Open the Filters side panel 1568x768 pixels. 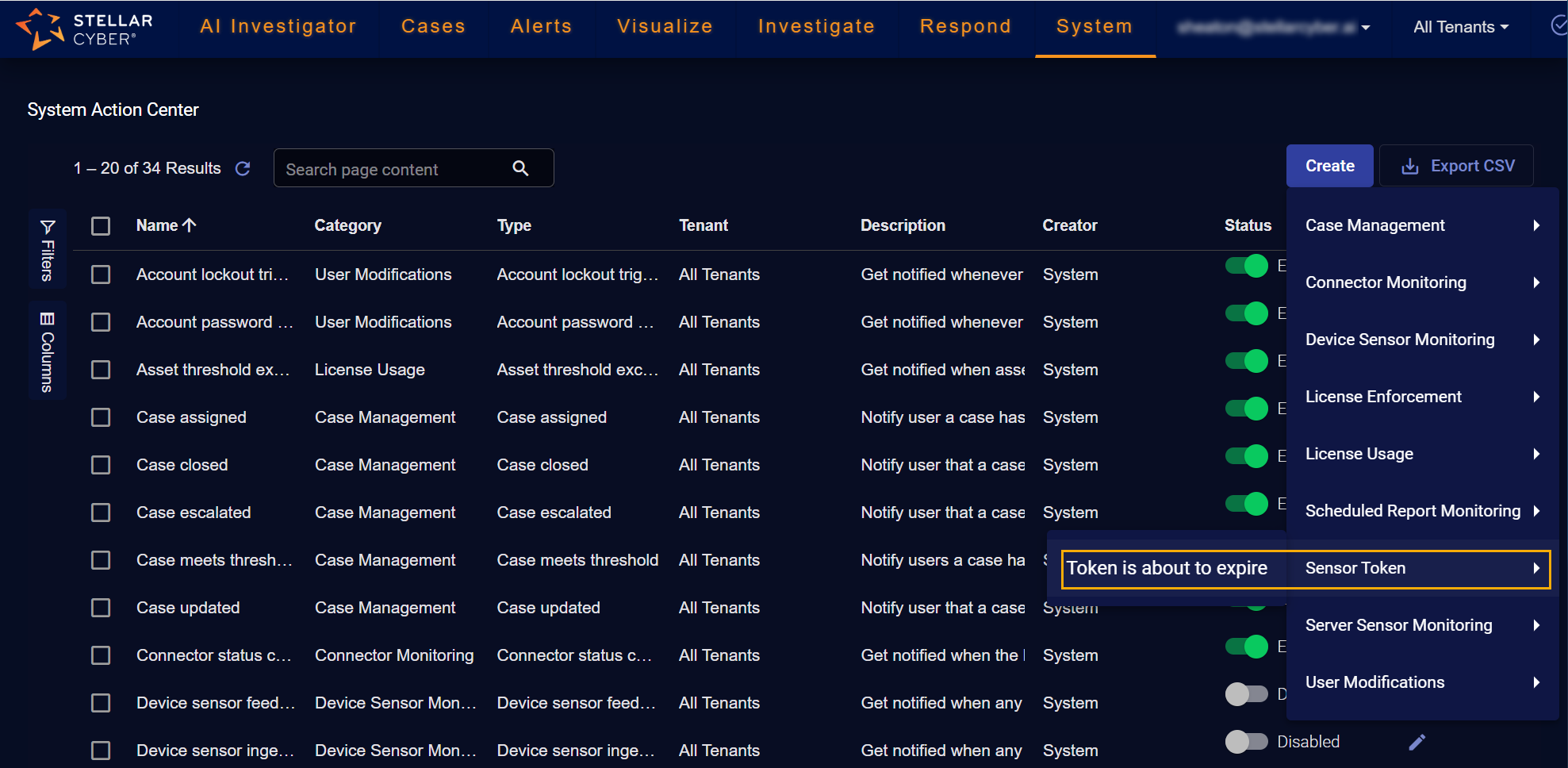[x=48, y=250]
